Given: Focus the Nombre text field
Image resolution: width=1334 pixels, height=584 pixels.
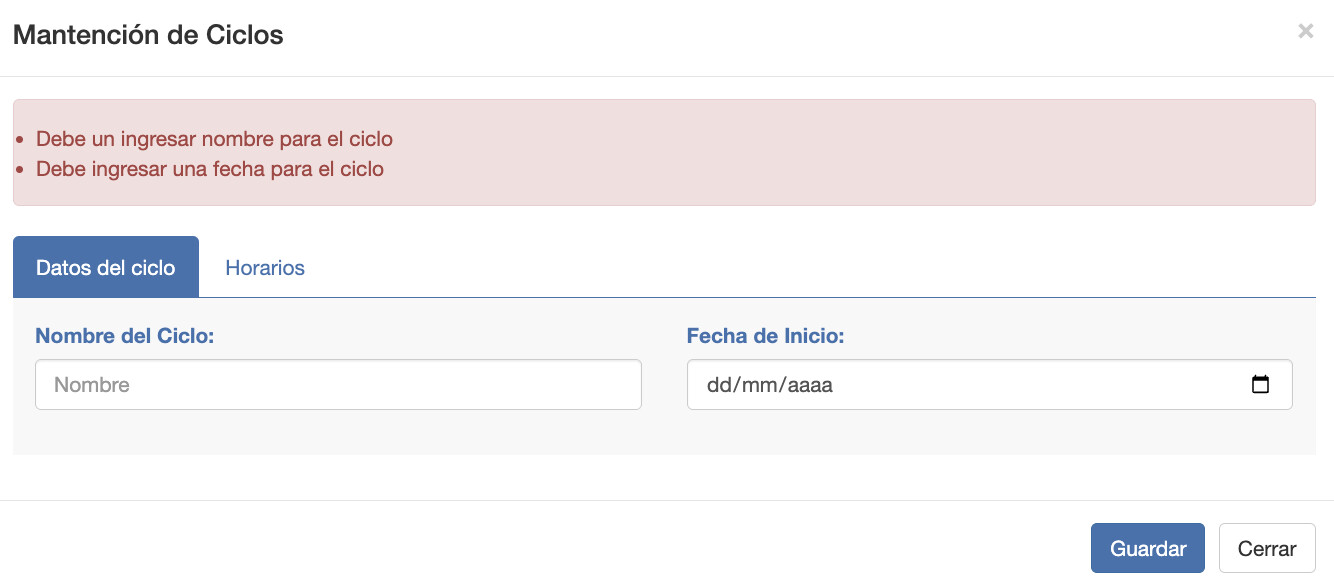Looking at the screenshot, I should click(x=338, y=384).
